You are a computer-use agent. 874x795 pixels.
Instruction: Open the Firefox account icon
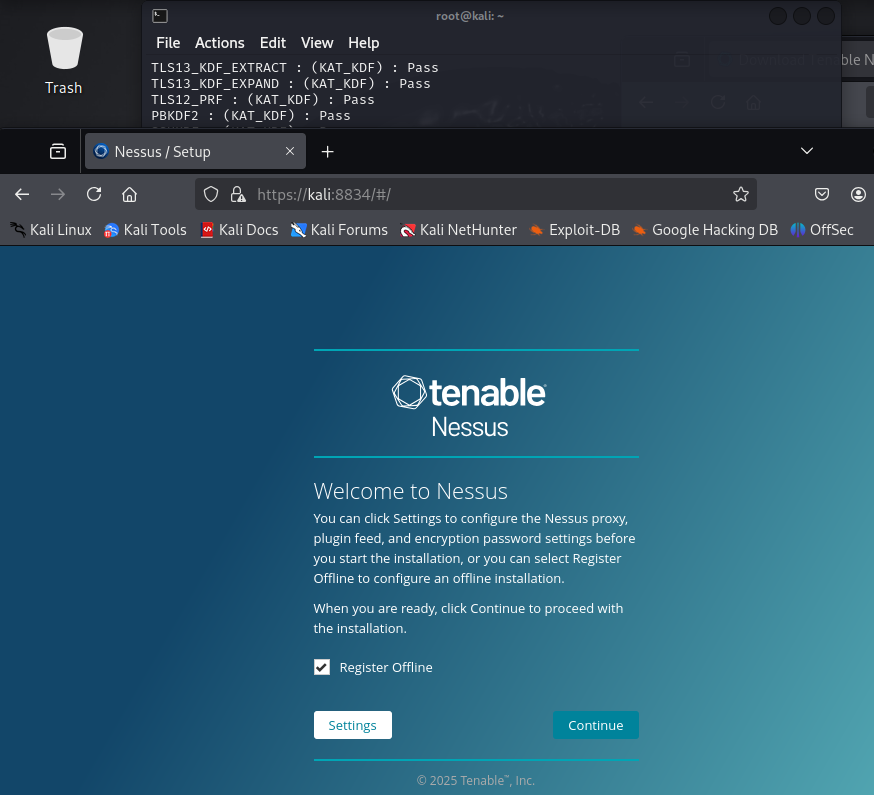pyautogui.click(x=858, y=195)
